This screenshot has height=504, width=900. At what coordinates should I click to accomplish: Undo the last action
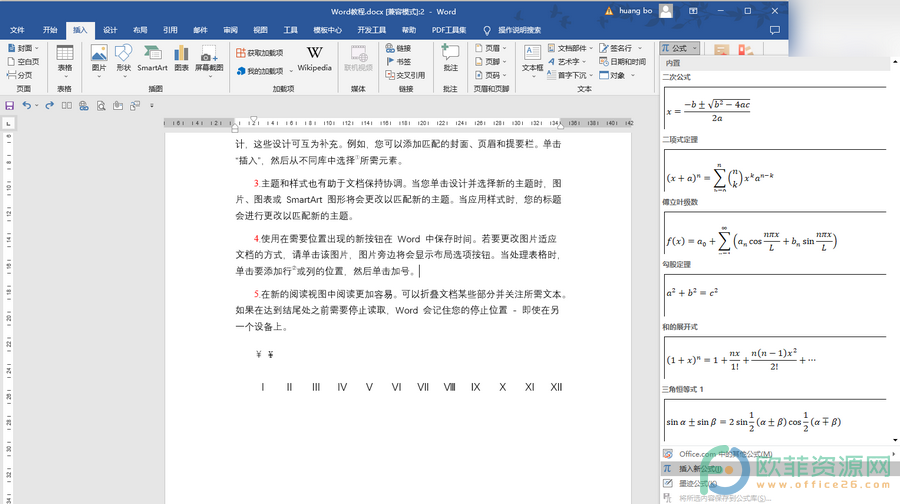tap(26, 106)
